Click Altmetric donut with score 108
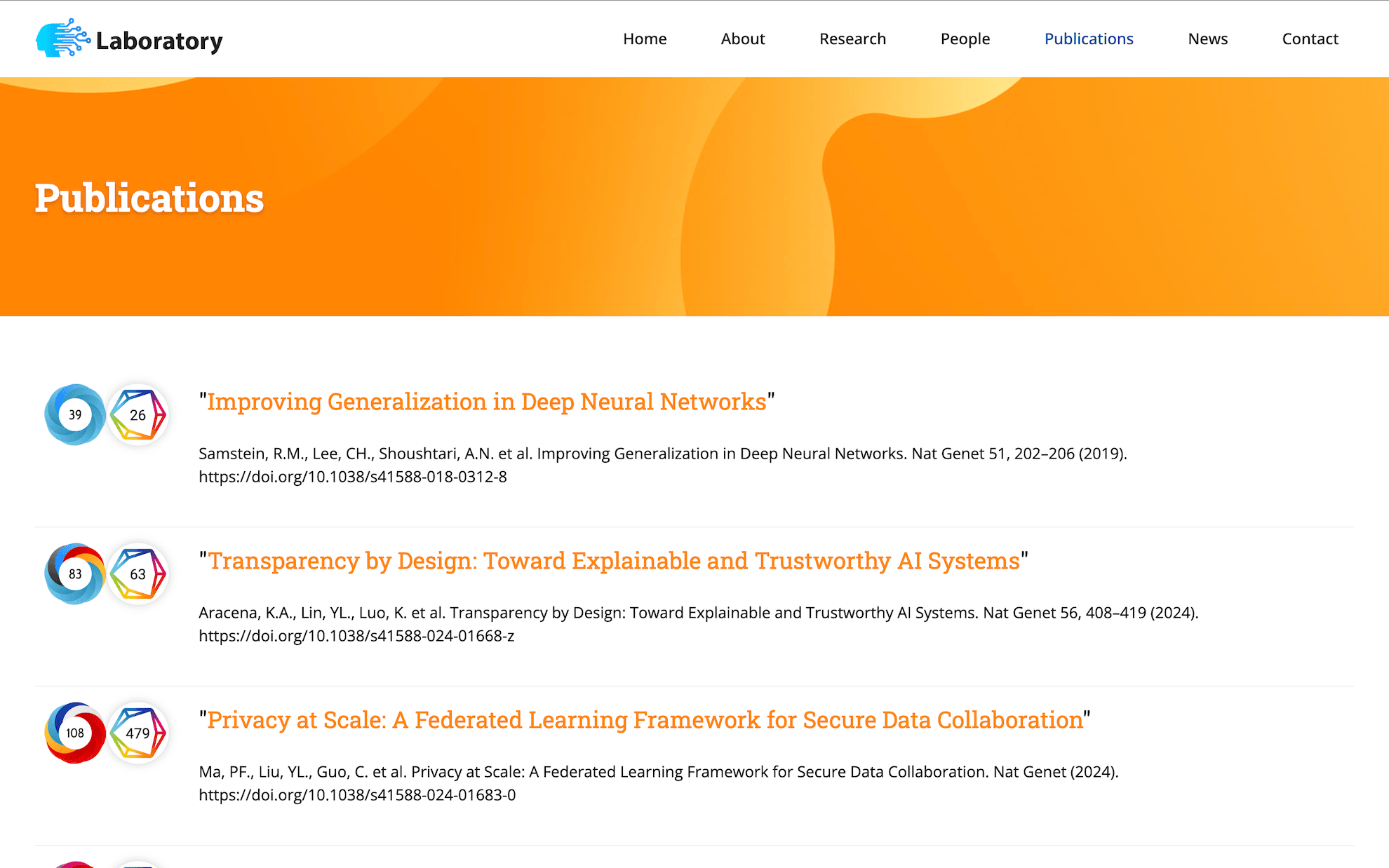Viewport: 1389px width, 868px height. pyautogui.click(x=75, y=733)
